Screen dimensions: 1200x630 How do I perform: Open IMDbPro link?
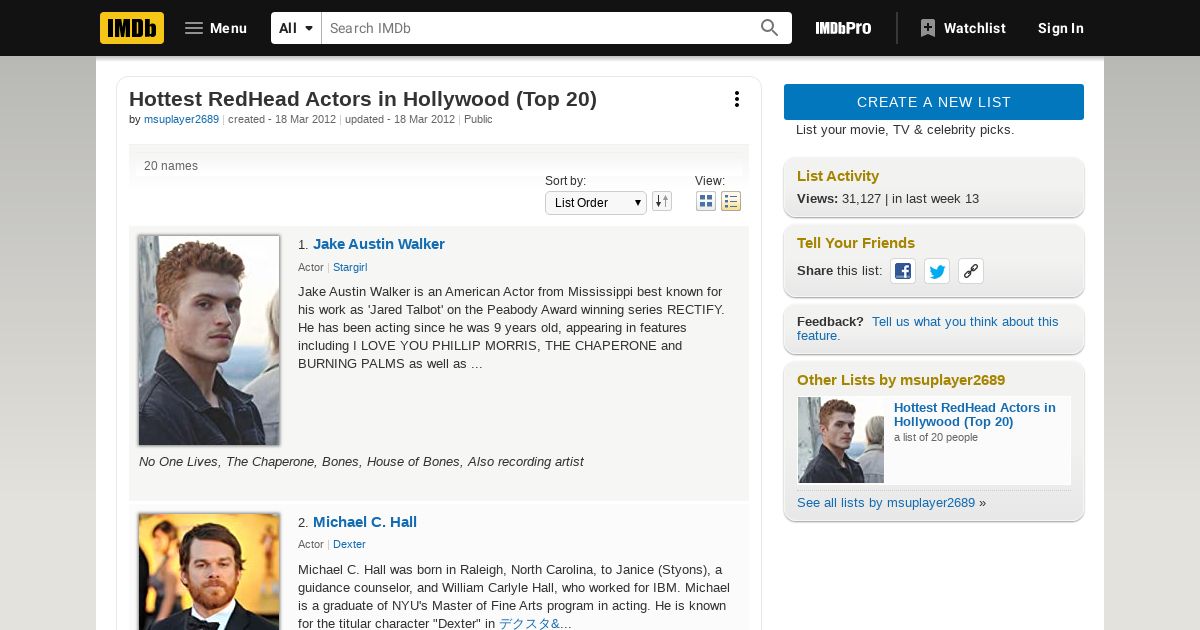point(843,28)
